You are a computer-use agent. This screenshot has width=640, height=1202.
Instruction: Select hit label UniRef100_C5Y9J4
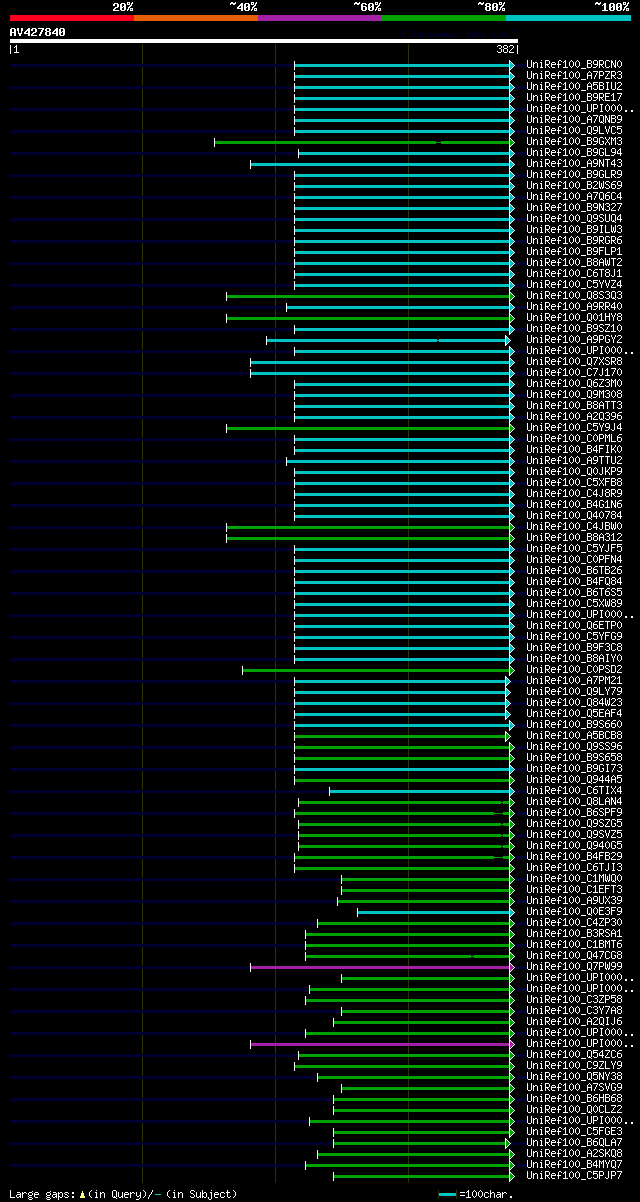click(x=575, y=428)
